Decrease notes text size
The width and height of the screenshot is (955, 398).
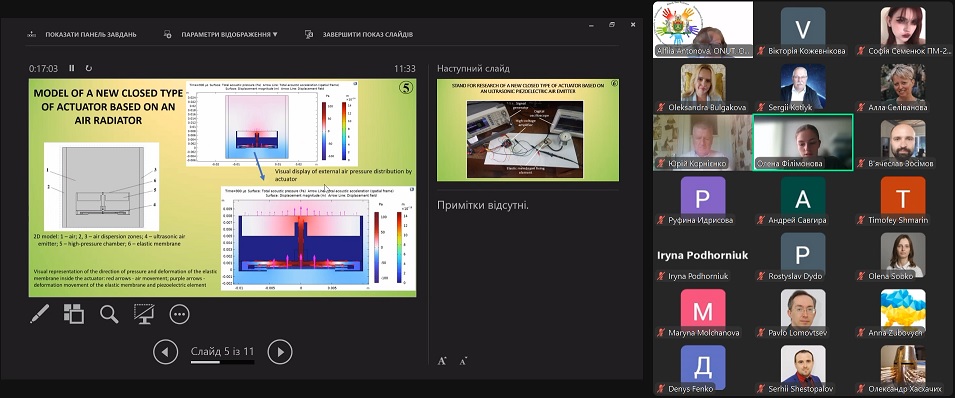coord(463,361)
